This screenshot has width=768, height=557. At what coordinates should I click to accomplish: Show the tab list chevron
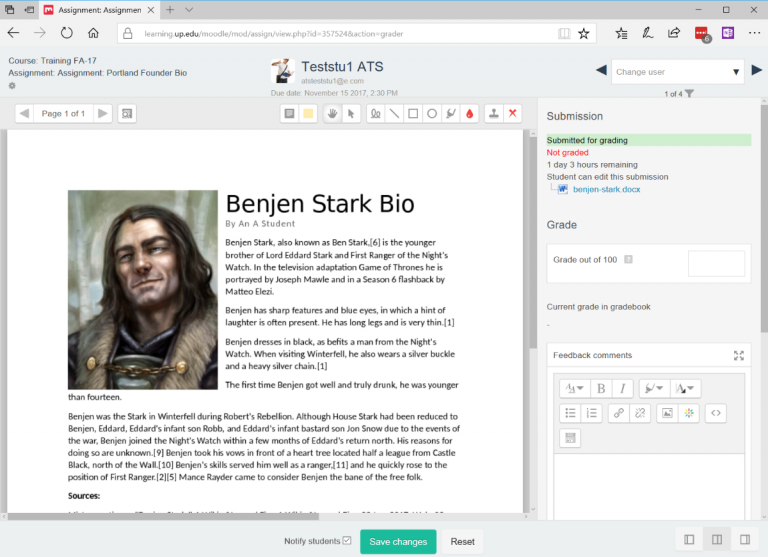(189, 10)
